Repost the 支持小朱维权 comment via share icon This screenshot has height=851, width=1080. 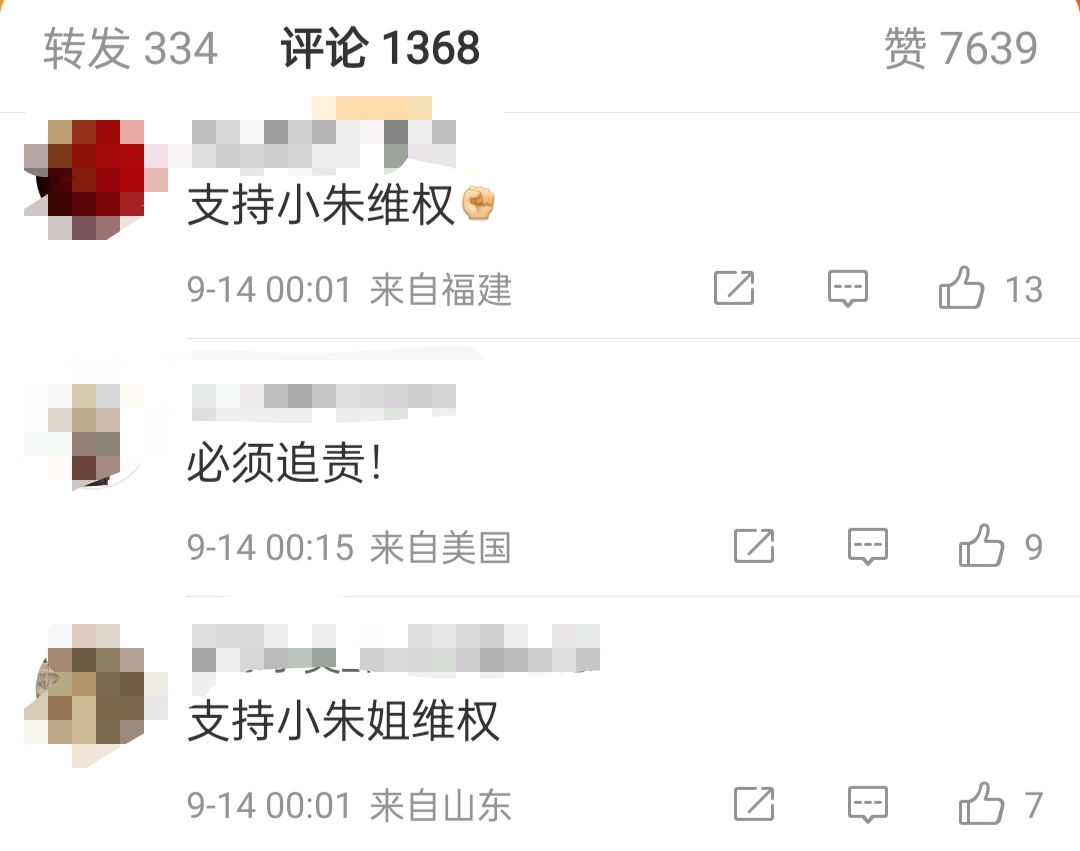click(x=734, y=288)
